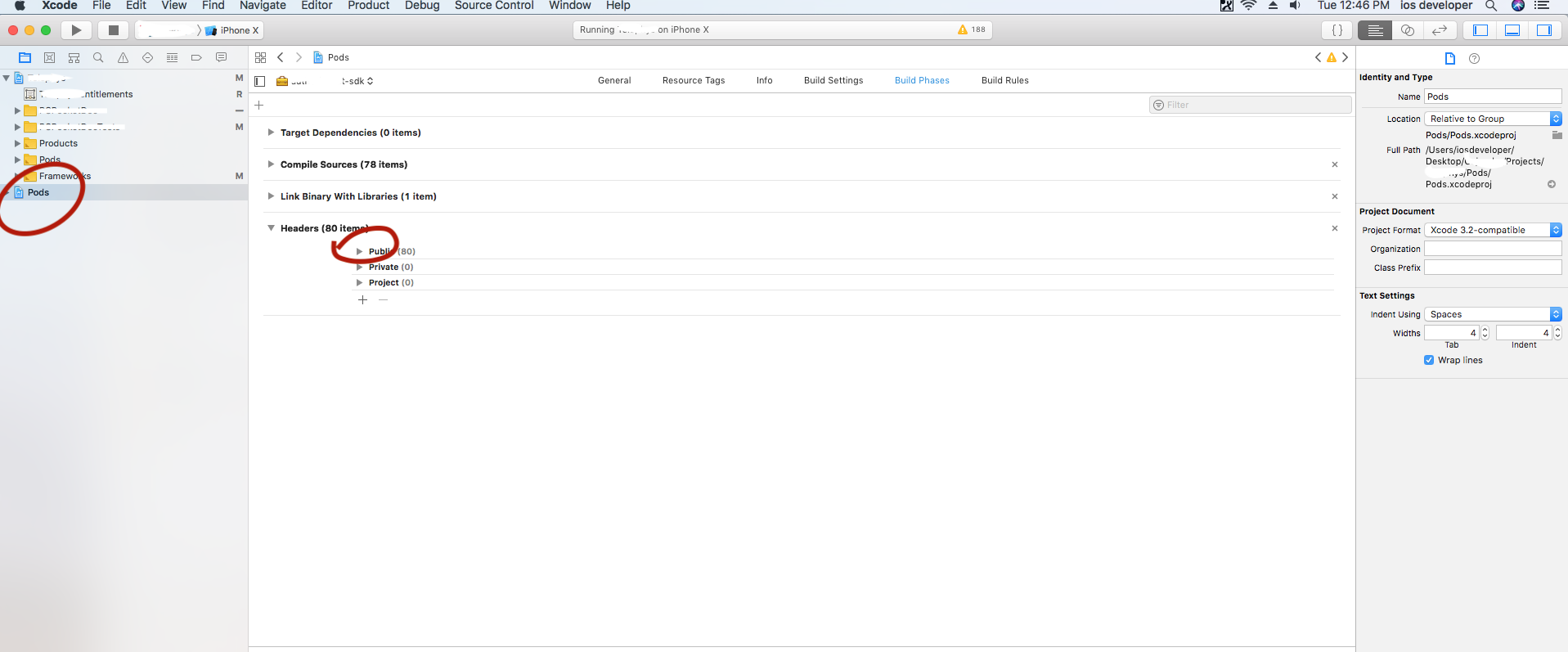Expand Target Dependencies phase
The height and width of the screenshot is (652, 1568).
[x=271, y=133]
